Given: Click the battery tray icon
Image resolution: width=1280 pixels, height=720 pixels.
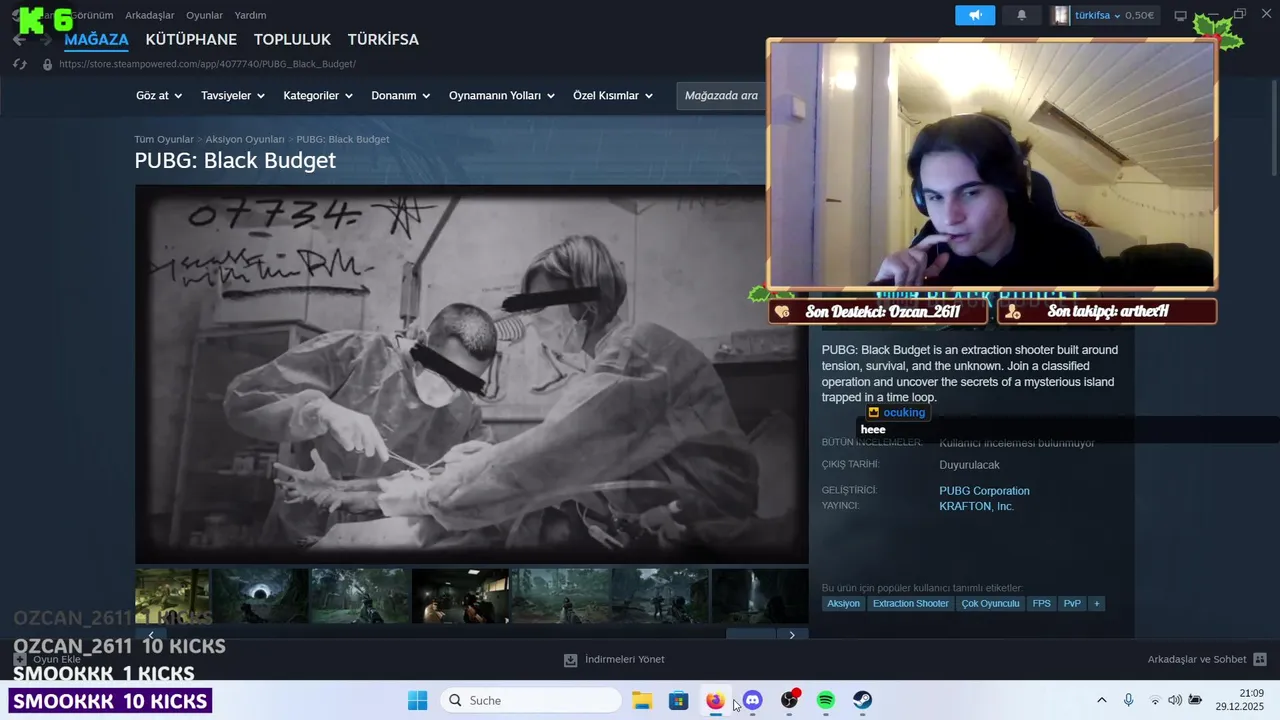Looking at the screenshot, I should pos(1195,700).
